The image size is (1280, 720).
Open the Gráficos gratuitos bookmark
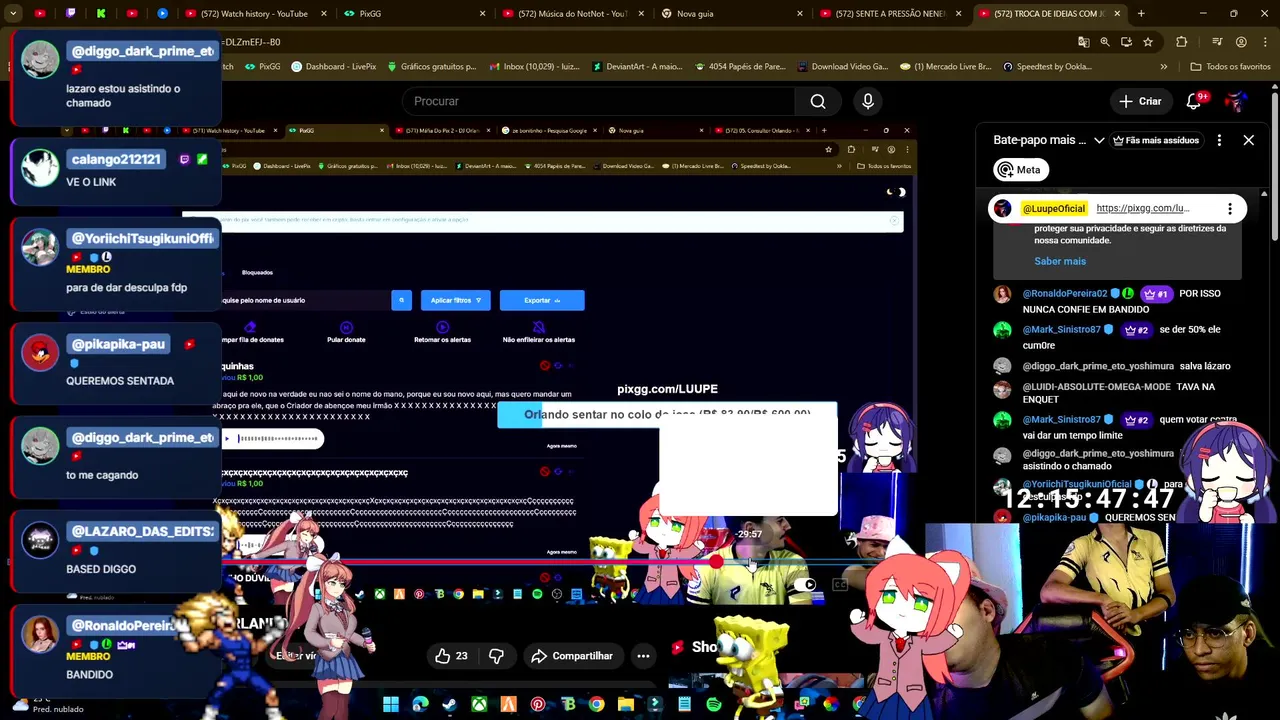431,67
